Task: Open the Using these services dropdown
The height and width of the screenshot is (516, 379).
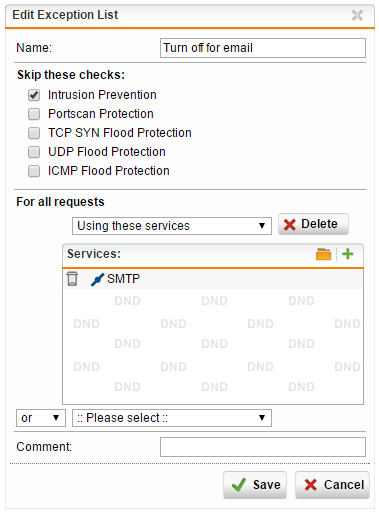Action: 172,226
